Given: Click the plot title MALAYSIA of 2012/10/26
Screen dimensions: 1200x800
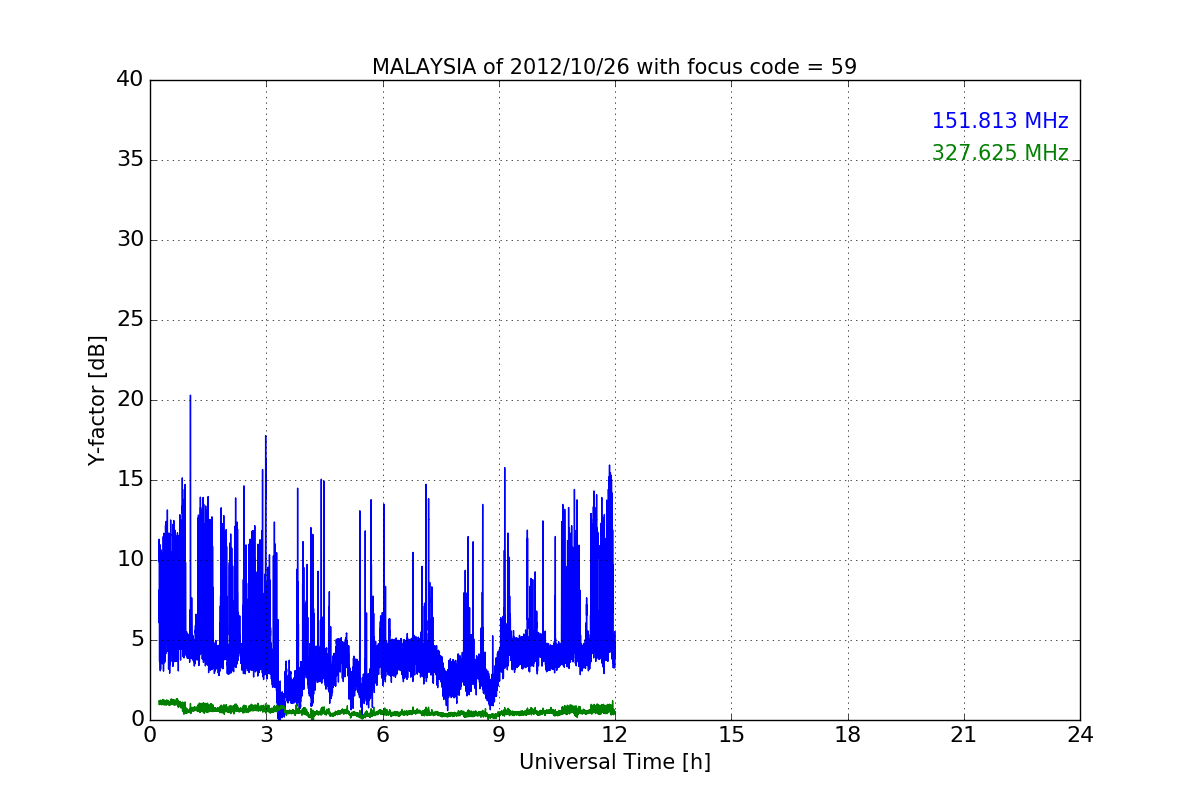Looking at the screenshot, I should coord(614,67).
